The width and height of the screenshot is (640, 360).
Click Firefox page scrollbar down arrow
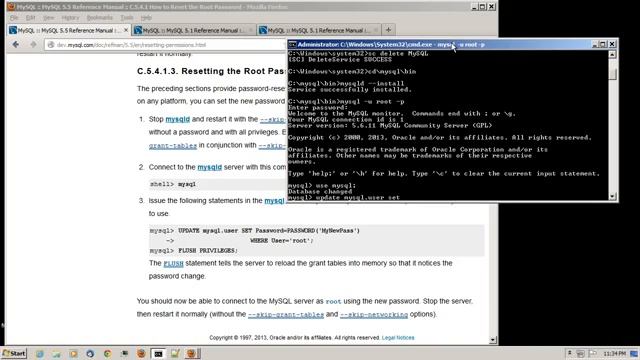493,340
